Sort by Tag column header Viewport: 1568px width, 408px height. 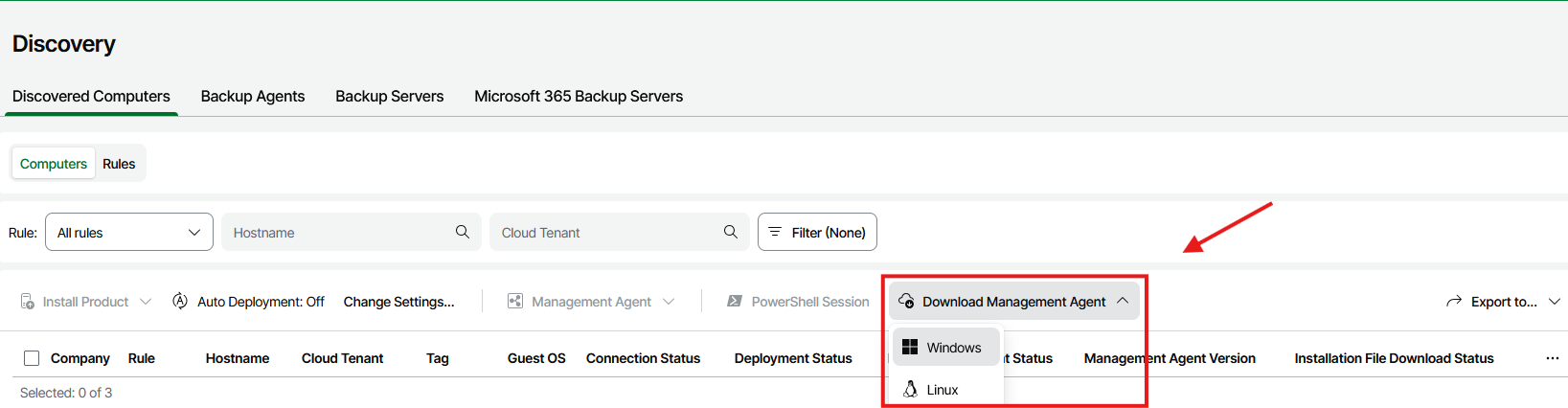point(438,358)
